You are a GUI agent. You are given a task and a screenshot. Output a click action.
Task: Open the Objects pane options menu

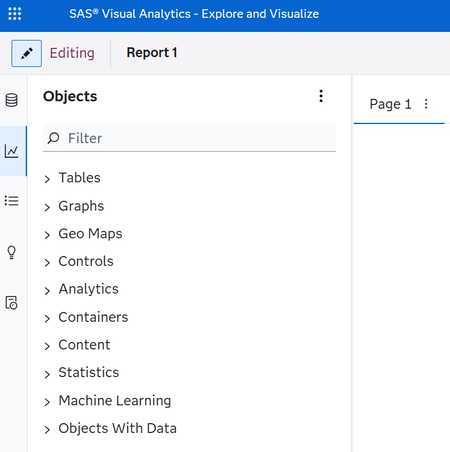[x=321, y=96]
